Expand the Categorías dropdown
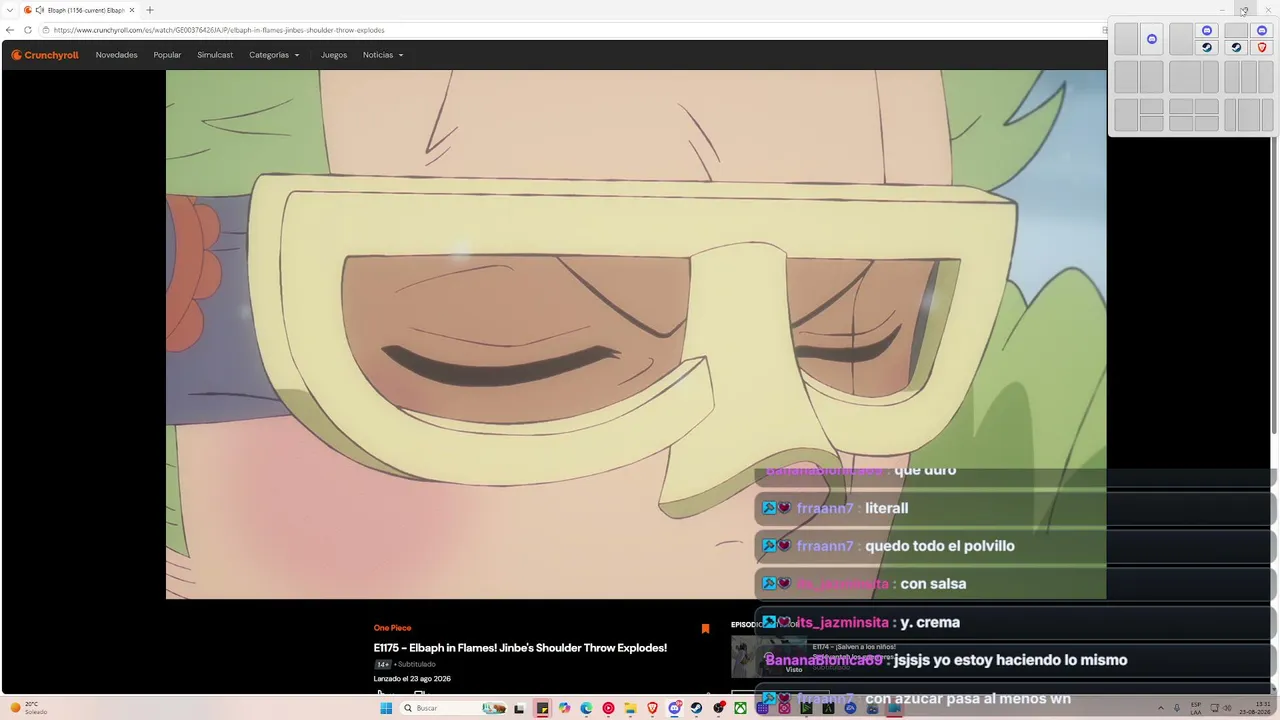The image size is (1280, 720). pyautogui.click(x=274, y=55)
